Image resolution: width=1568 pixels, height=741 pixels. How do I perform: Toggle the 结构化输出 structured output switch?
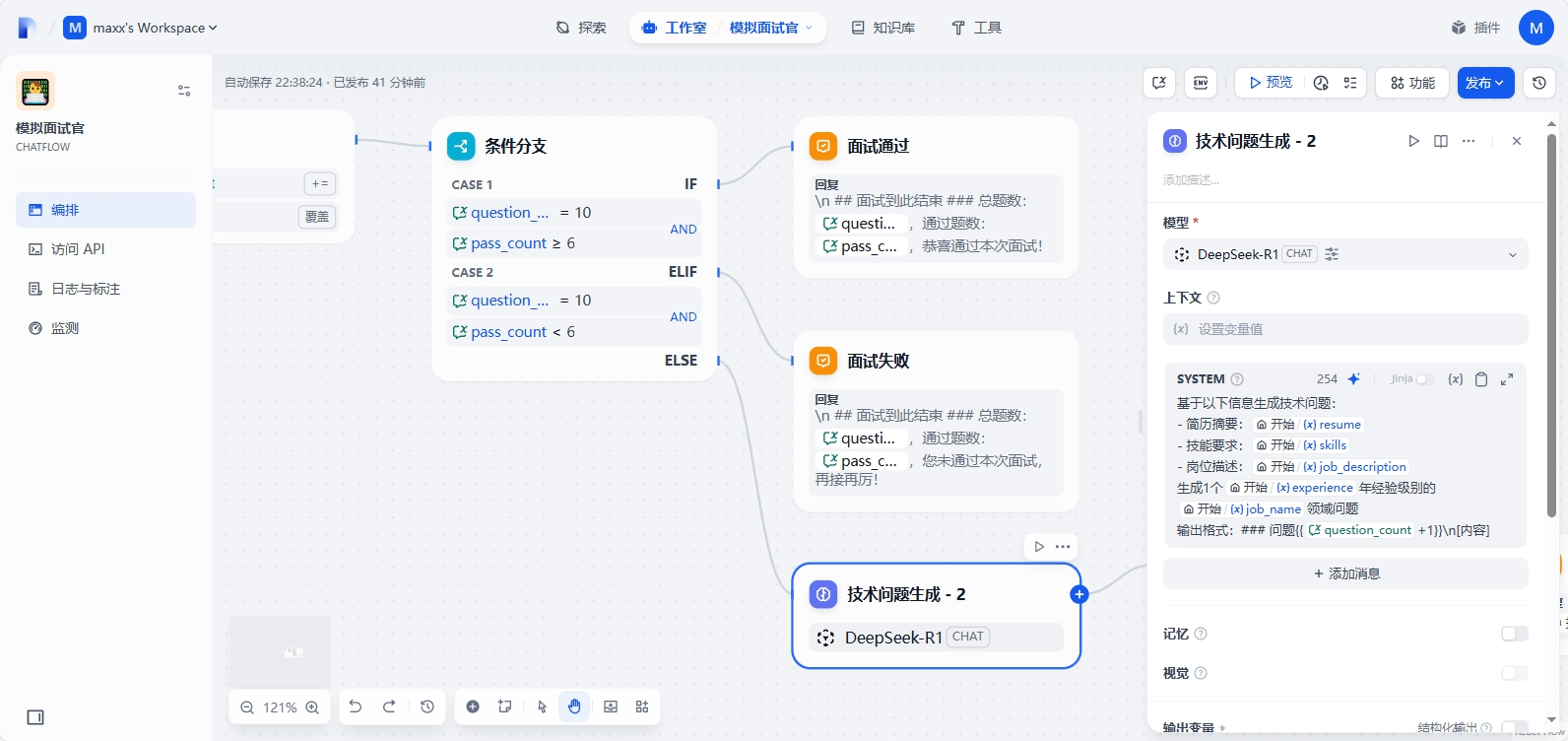pyautogui.click(x=1515, y=728)
